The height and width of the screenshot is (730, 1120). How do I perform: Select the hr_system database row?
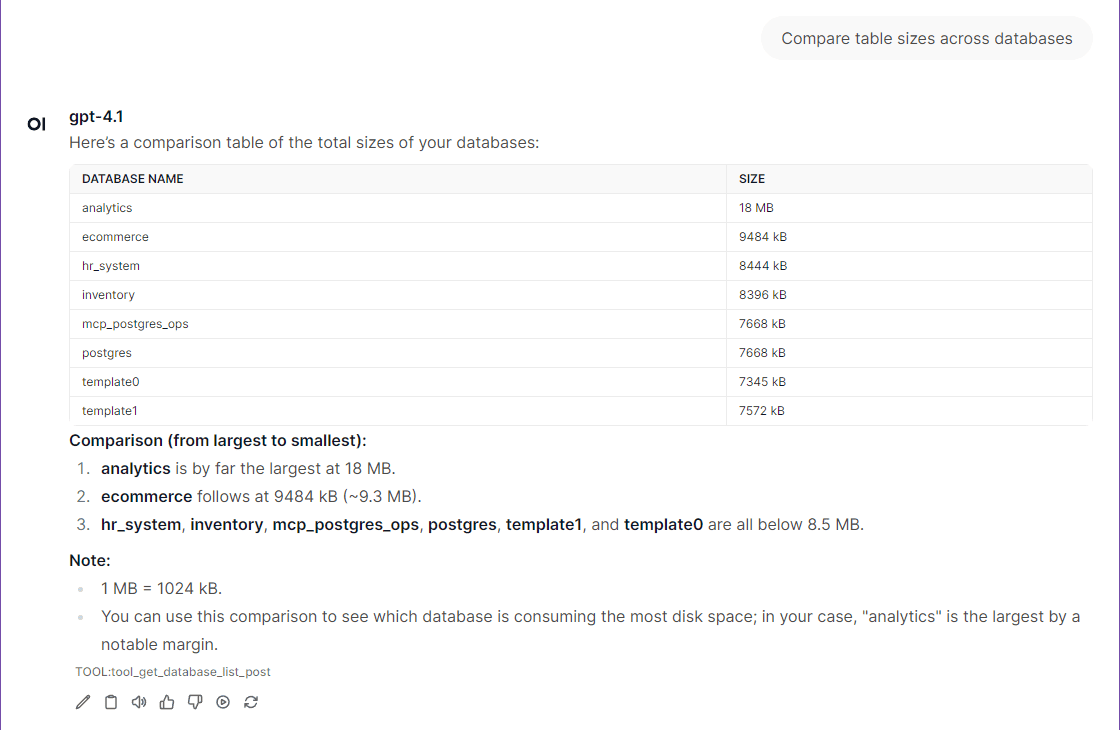pyautogui.click(x=111, y=265)
